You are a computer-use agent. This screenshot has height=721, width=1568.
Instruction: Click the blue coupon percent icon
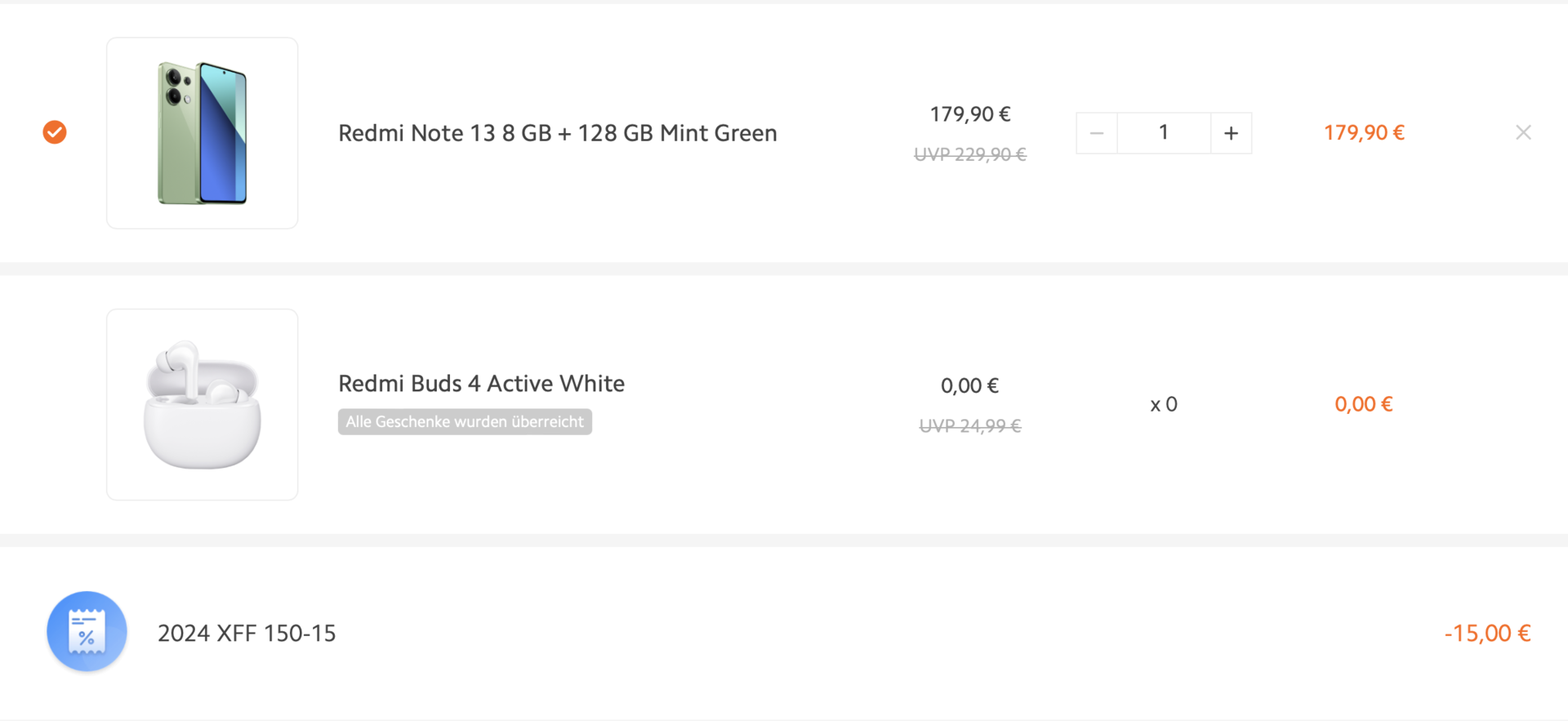(x=87, y=631)
